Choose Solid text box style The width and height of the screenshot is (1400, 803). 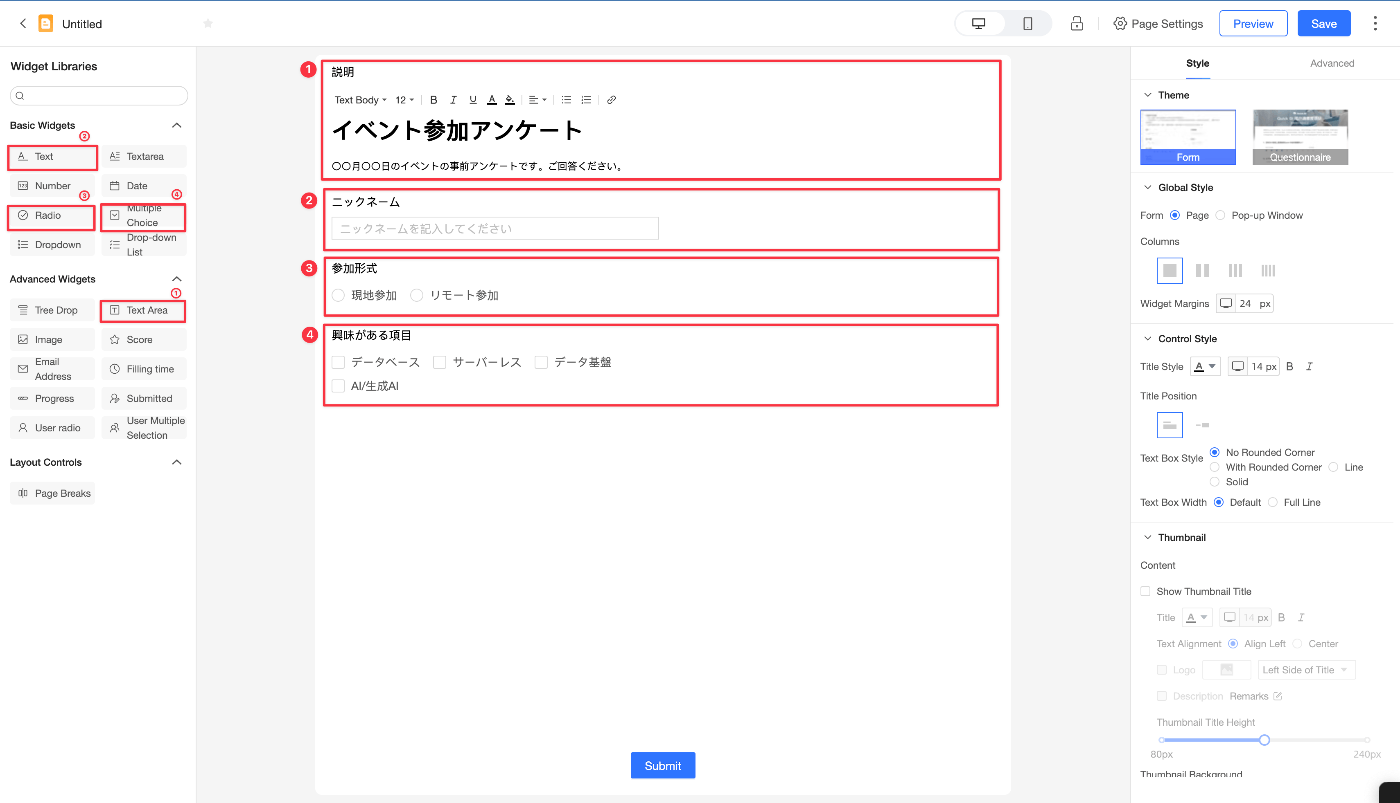1215,482
